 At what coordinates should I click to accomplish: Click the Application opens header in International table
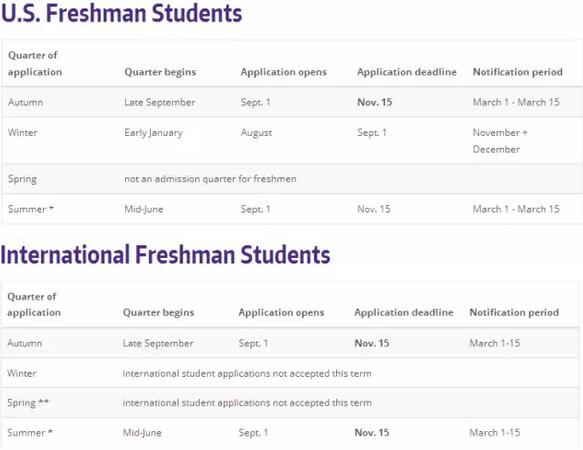point(281,312)
